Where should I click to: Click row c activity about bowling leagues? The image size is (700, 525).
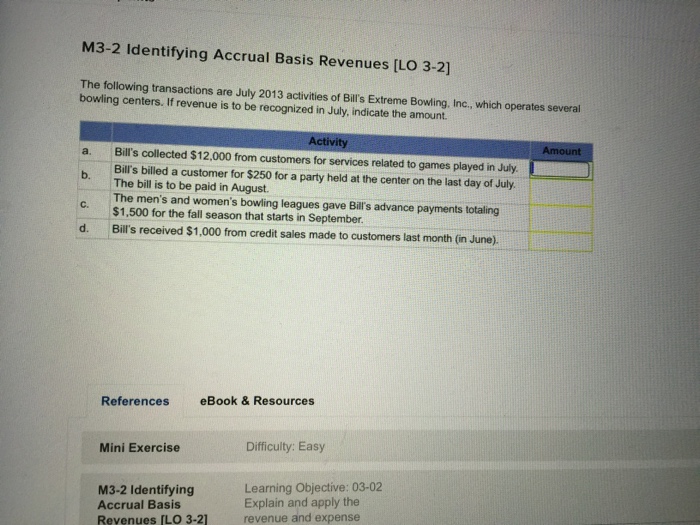point(306,208)
